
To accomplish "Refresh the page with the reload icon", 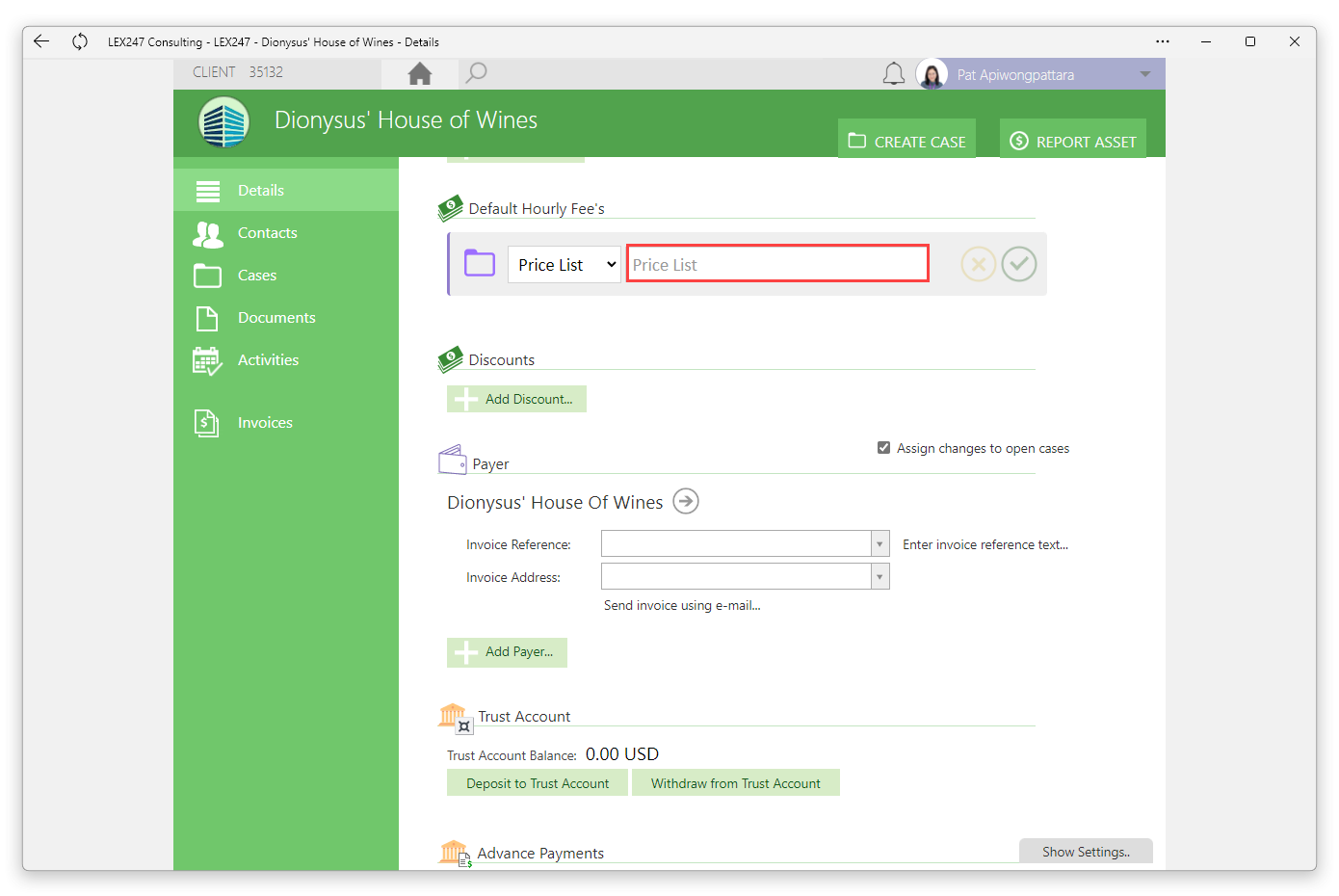I will [x=80, y=41].
